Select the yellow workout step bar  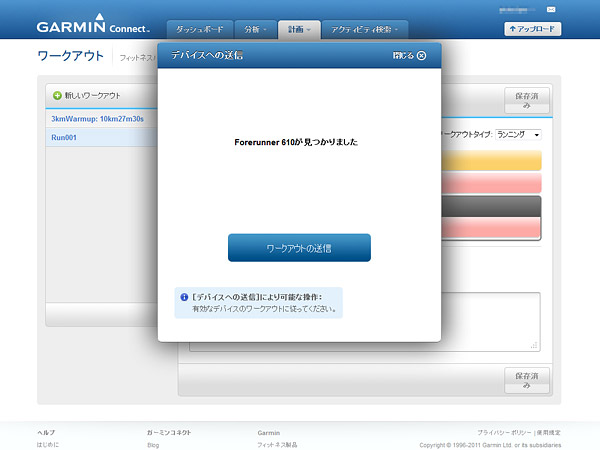(x=491, y=160)
